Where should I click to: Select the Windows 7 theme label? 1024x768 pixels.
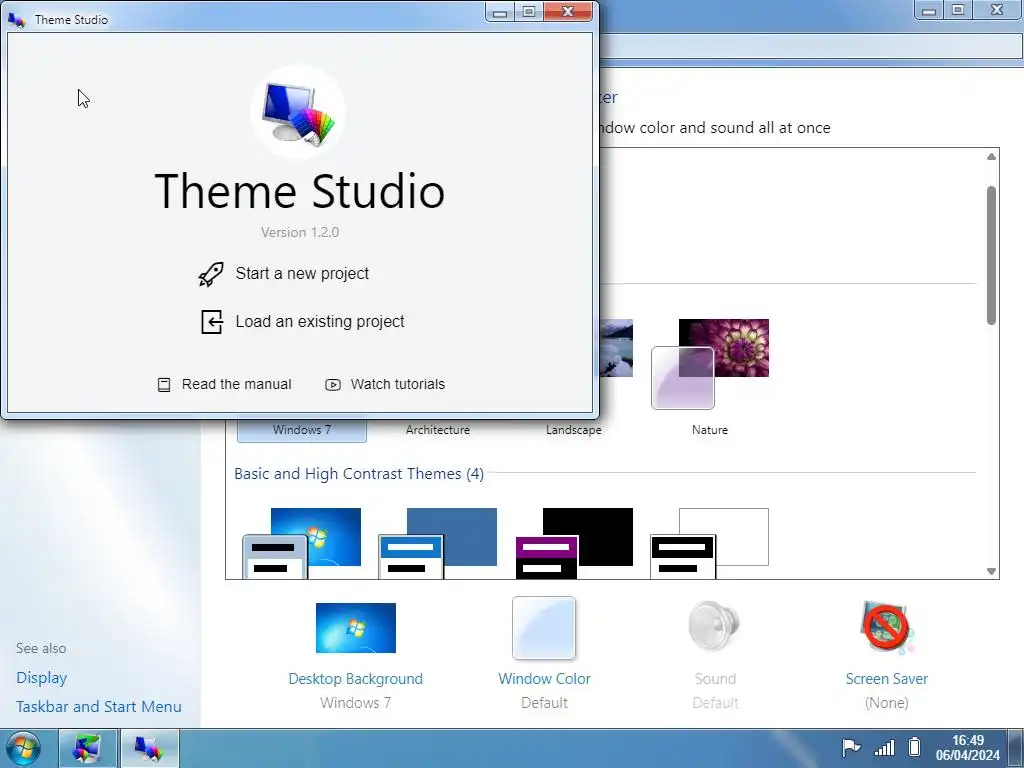[x=302, y=430]
